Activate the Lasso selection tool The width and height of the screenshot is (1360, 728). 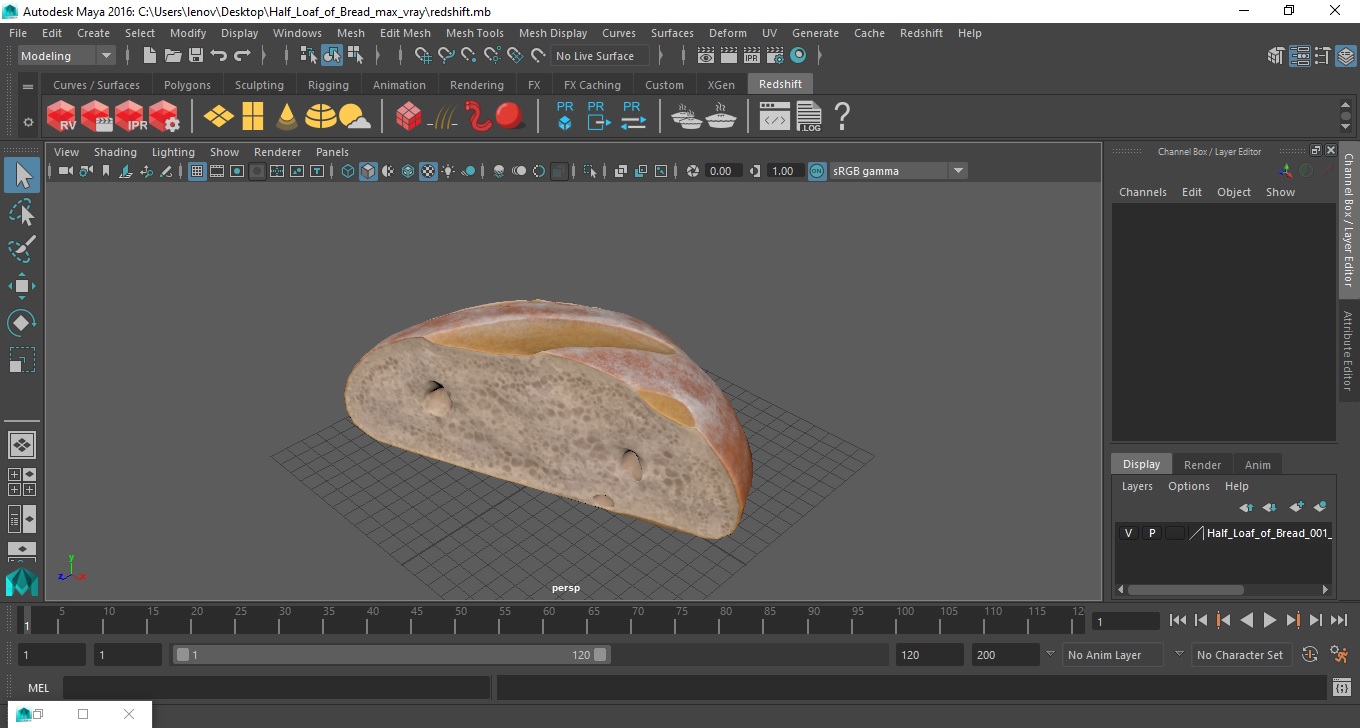(22, 212)
